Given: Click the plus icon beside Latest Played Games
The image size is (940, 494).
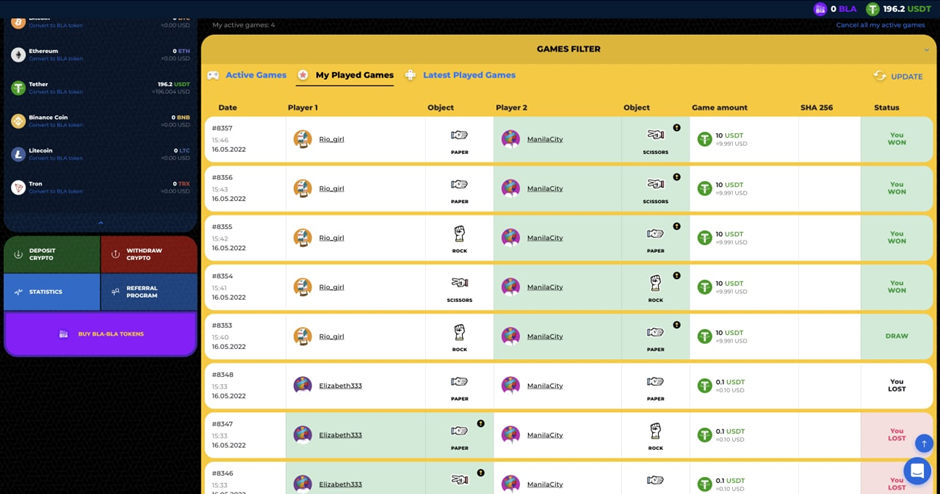Looking at the screenshot, I should (x=410, y=75).
